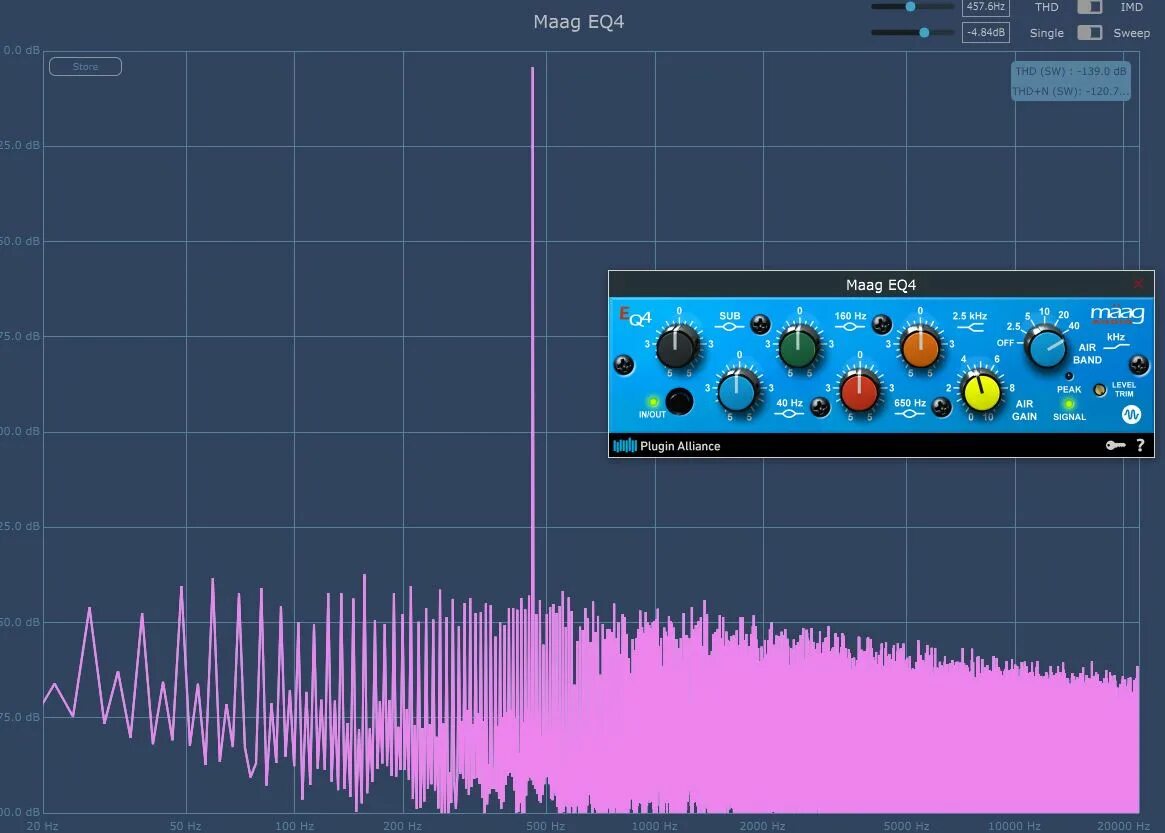Click the 500 Hz axis label
This screenshot has height=833, width=1165.
point(546,826)
